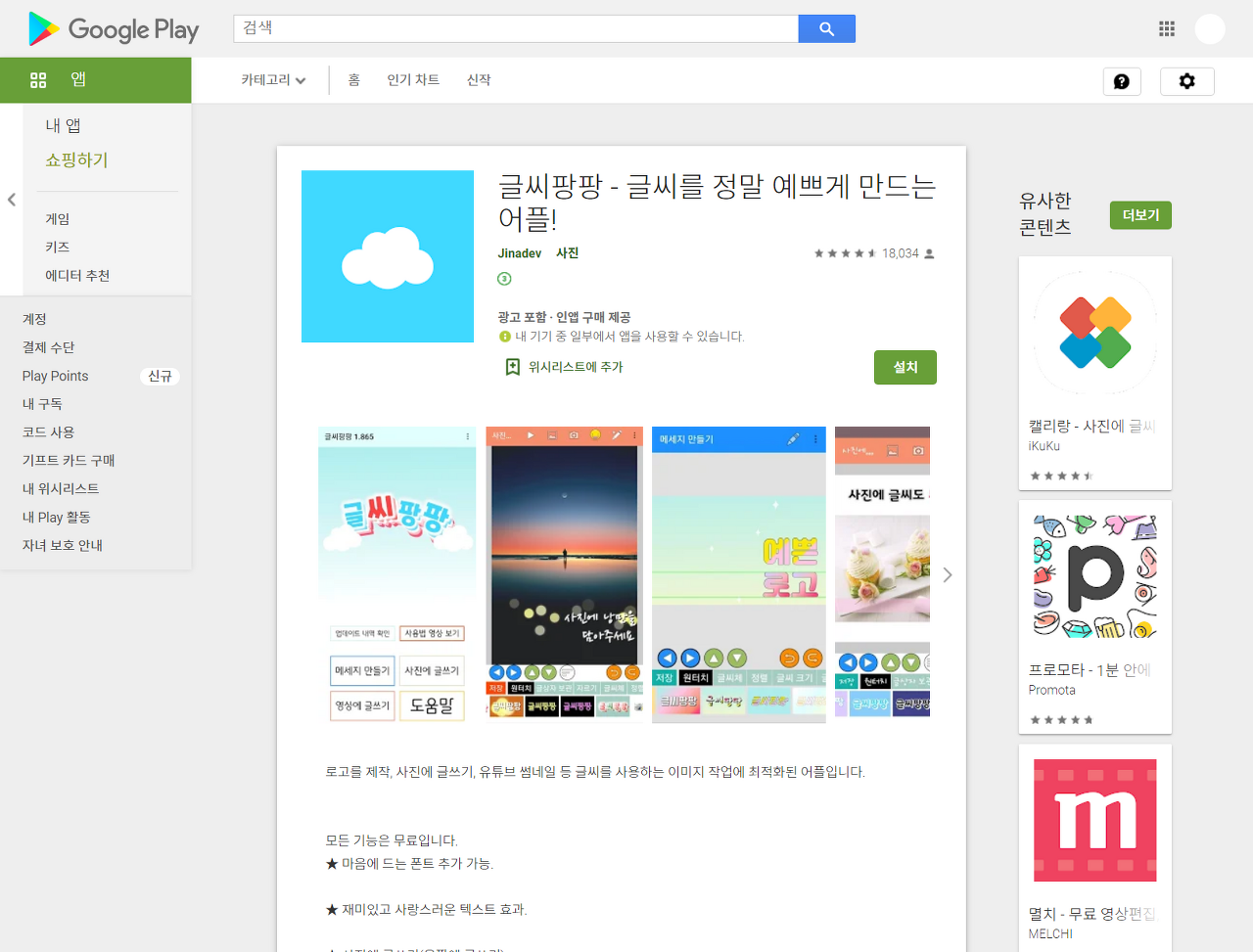The image size is (1253, 952).
Task: Click the MELCHI developer name
Action: 1051,934
